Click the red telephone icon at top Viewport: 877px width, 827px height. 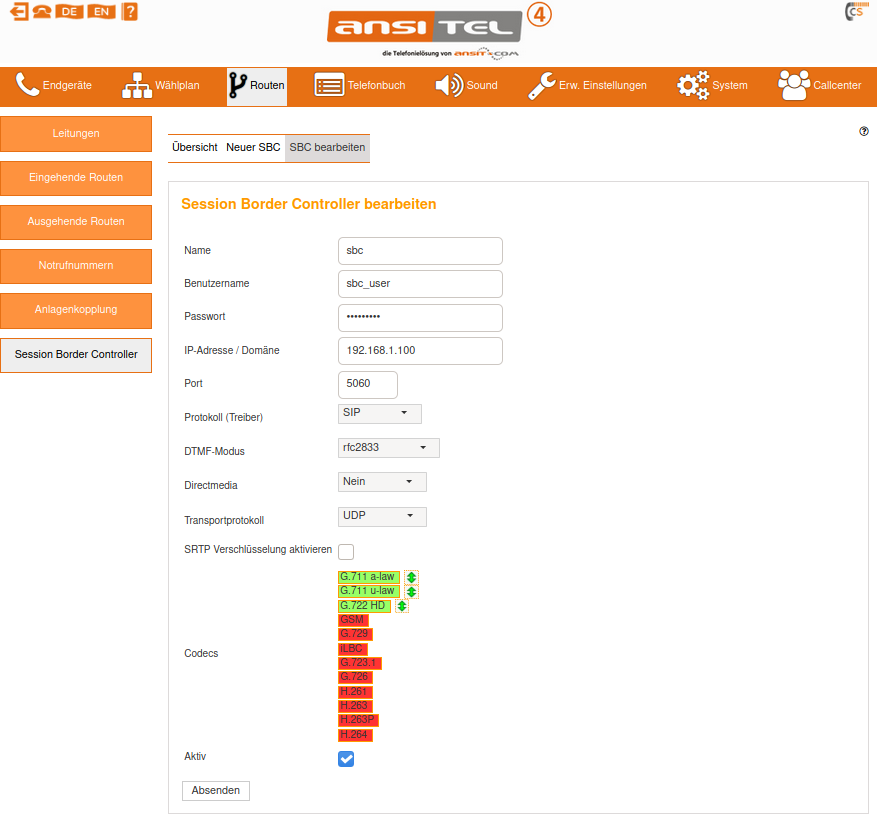pyautogui.click(x=43, y=12)
